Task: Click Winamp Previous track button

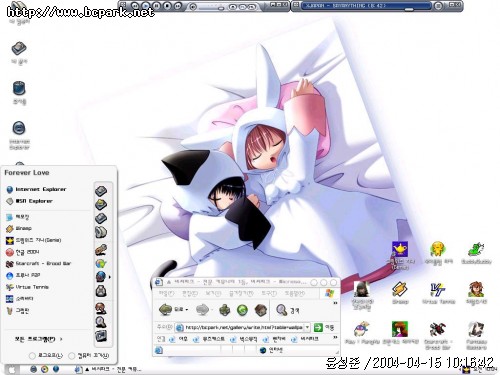Action: [x=135, y=6]
